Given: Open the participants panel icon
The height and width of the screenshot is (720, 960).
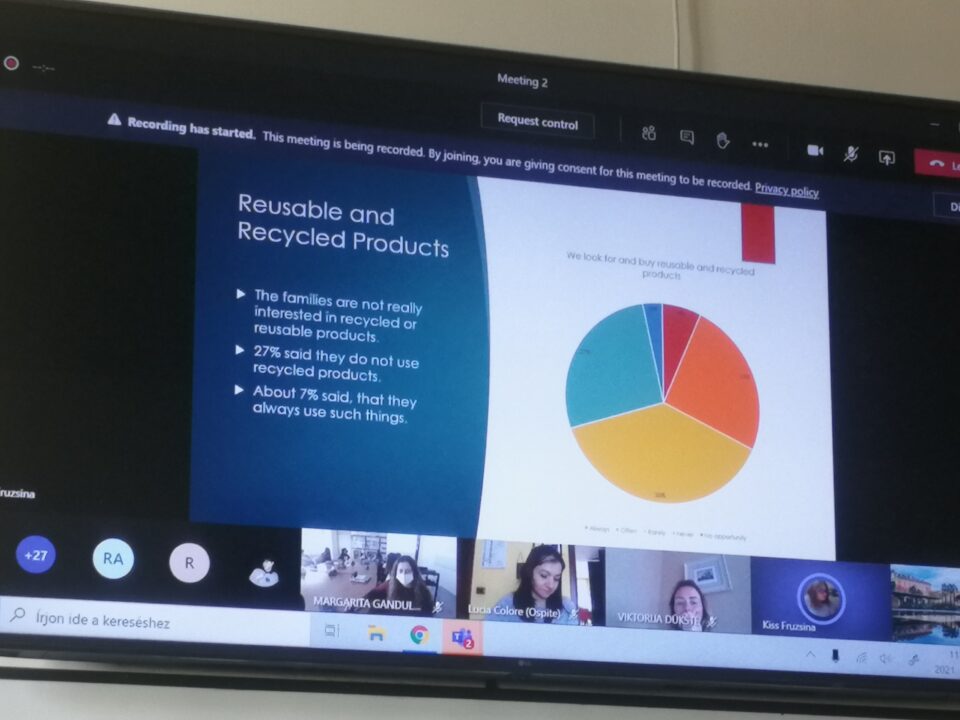Looking at the screenshot, I should (x=649, y=134).
